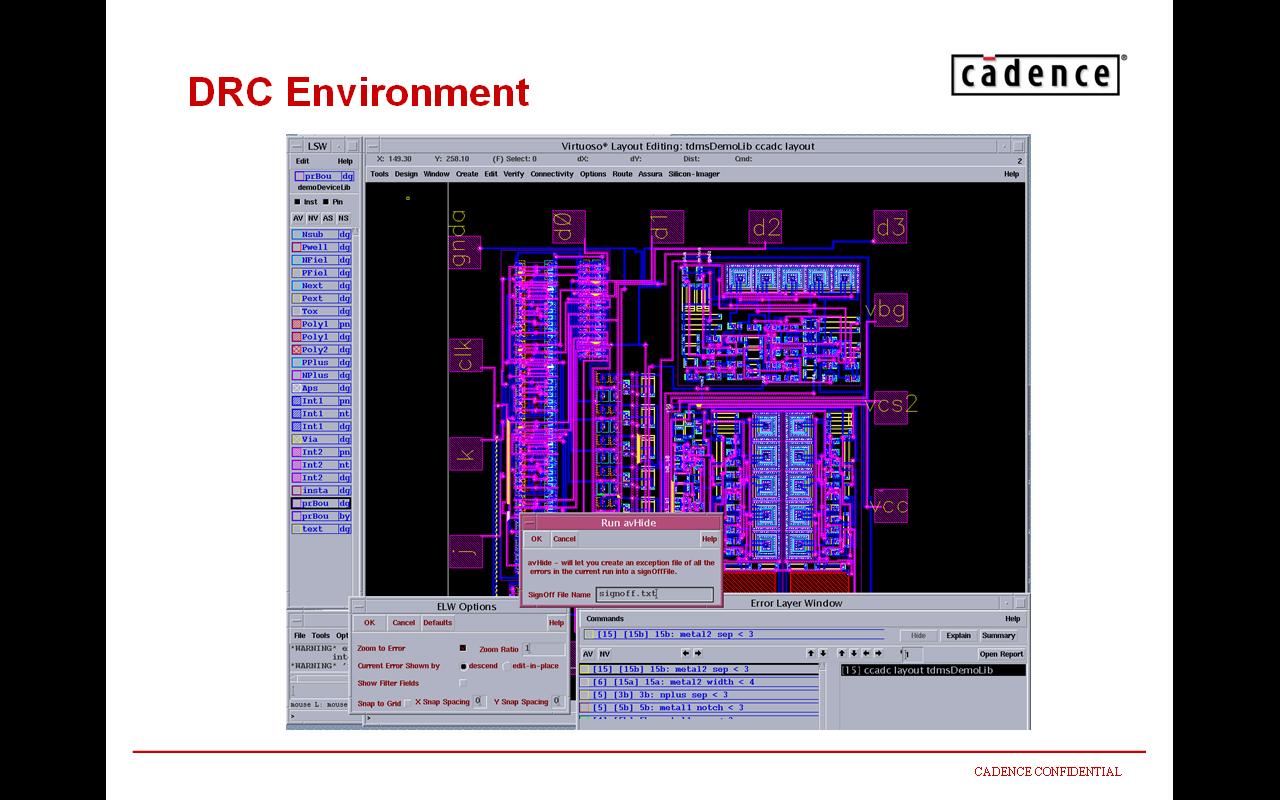Click the d3 pin label in the layout
This screenshot has width=1280, height=800.
890,228
